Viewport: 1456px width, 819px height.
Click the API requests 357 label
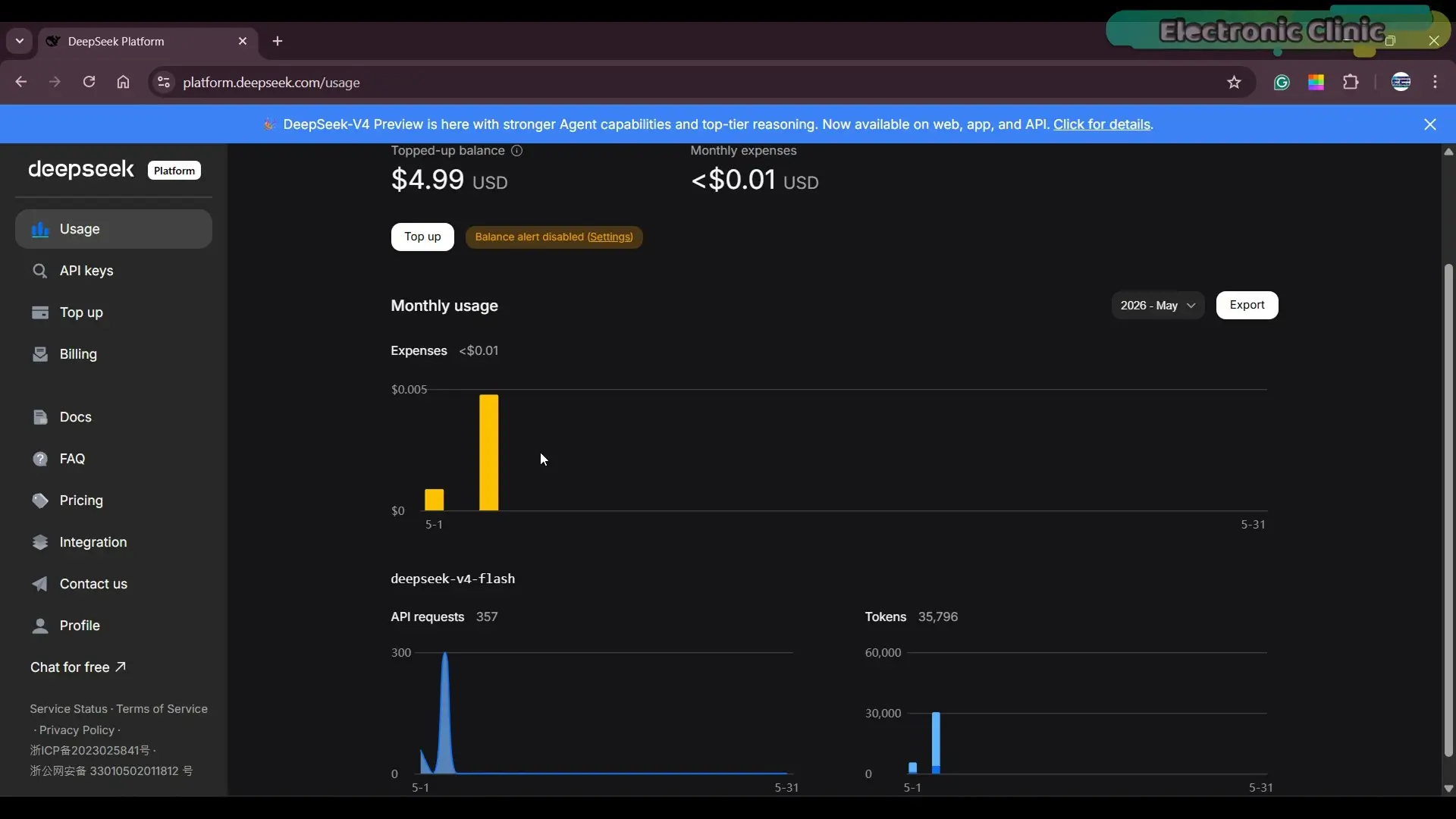(x=444, y=617)
